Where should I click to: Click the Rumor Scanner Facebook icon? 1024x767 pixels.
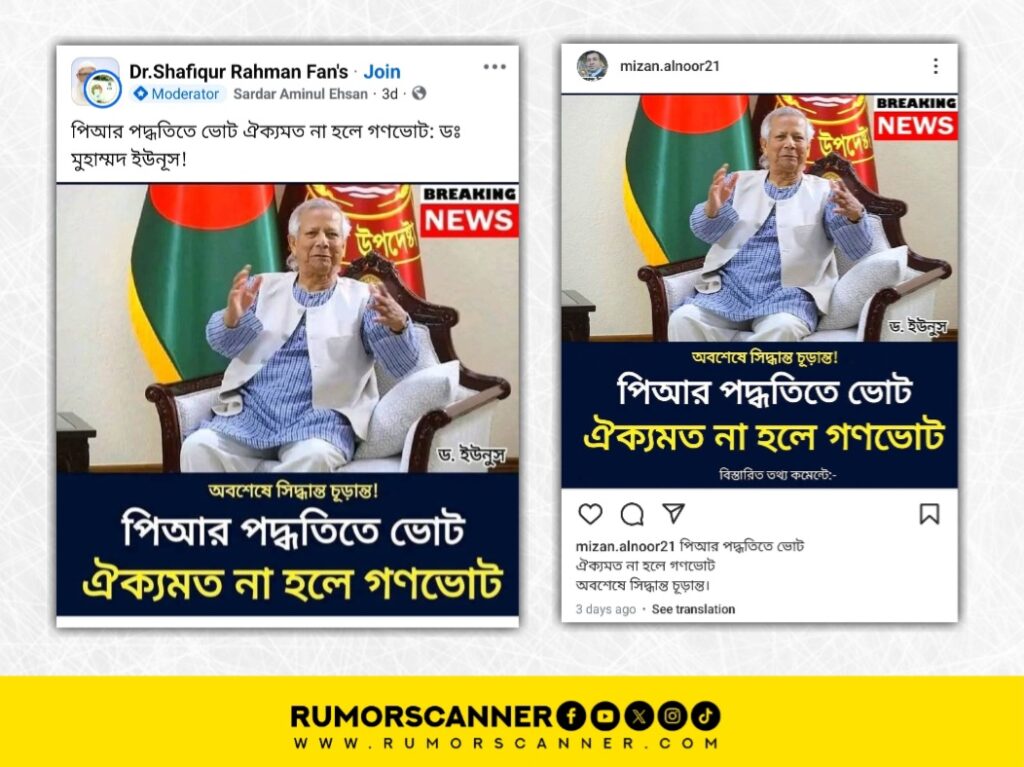[x=571, y=716]
